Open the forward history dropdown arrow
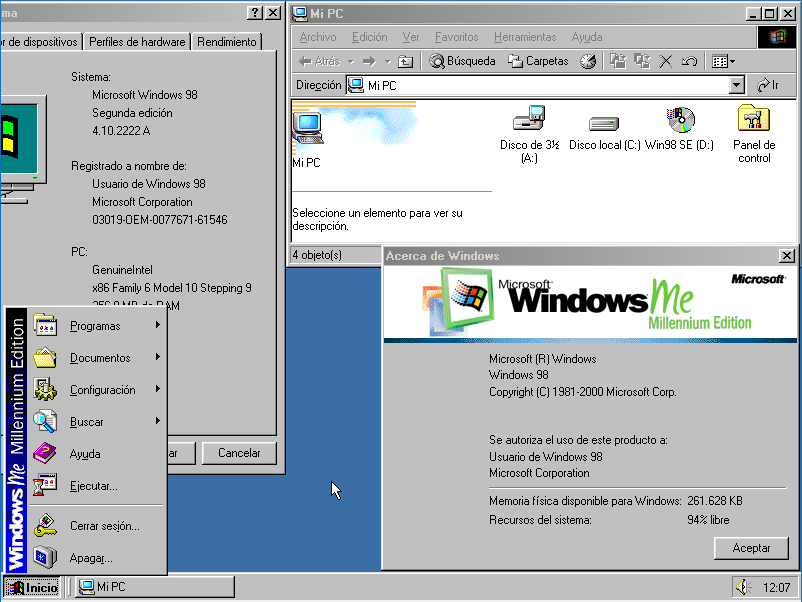Viewport: 802px width, 602px height. pyautogui.click(x=387, y=62)
